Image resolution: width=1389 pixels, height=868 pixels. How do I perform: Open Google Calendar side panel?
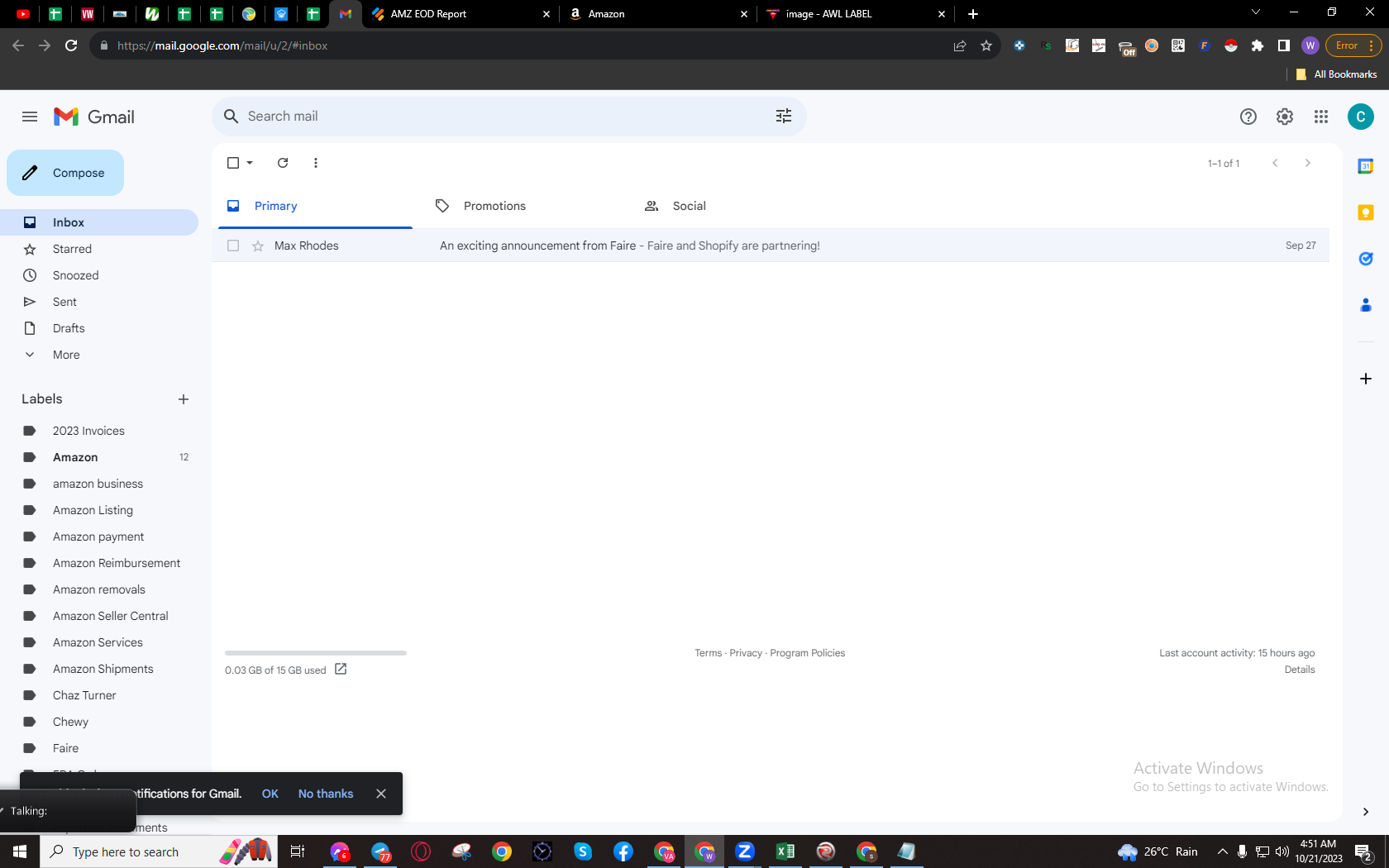pos(1366,166)
